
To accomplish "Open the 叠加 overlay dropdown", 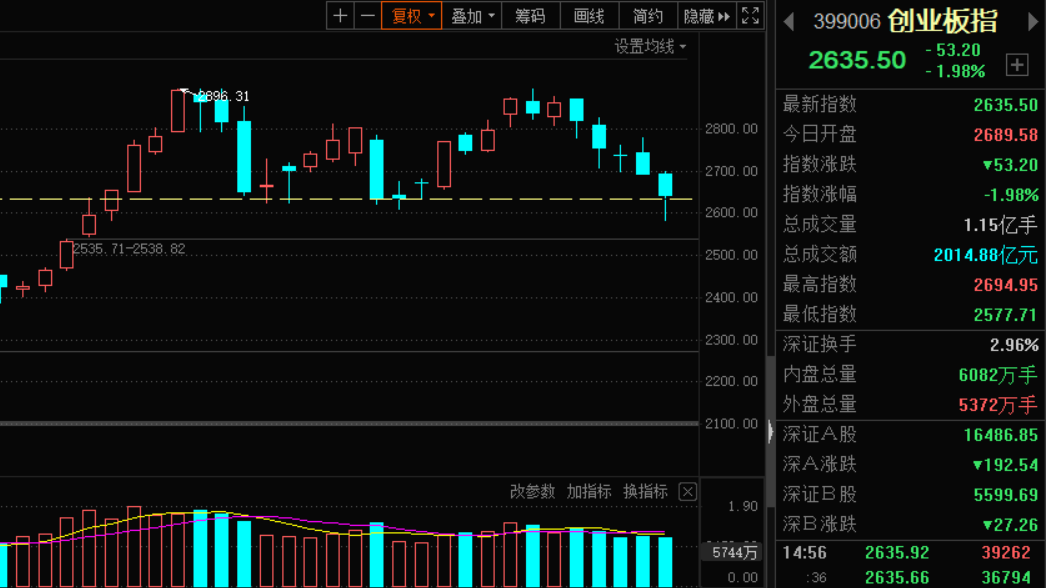I will click(x=472, y=16).
